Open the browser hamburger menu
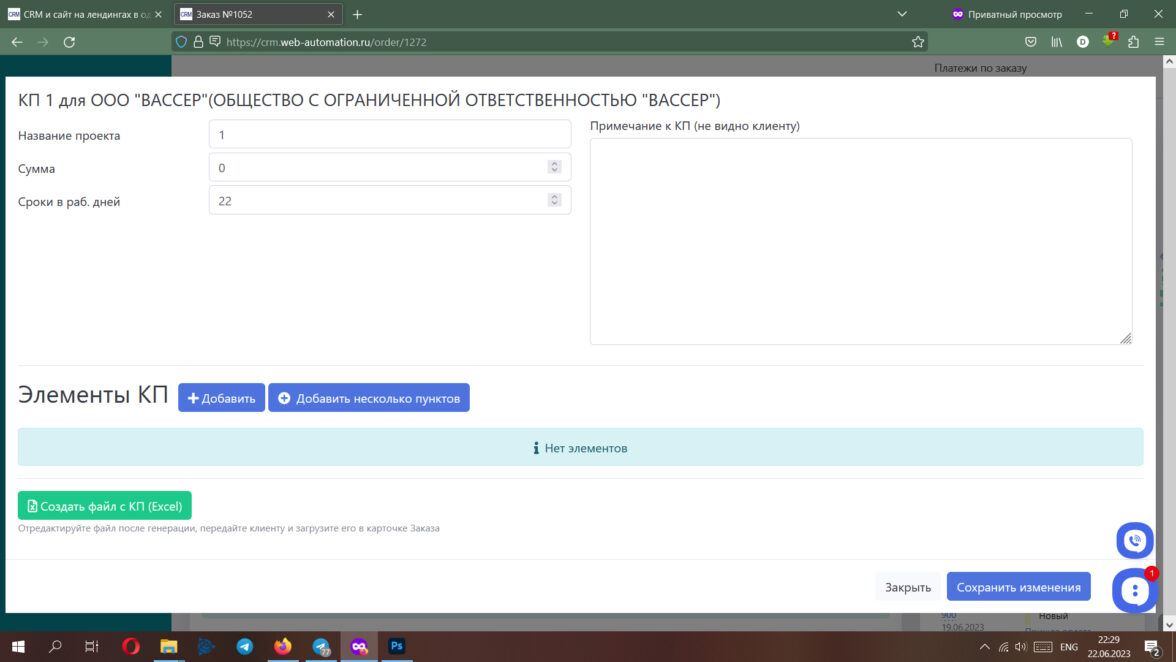The height and width of the screenshot is (662, 1176). (x=1159, y=42)
